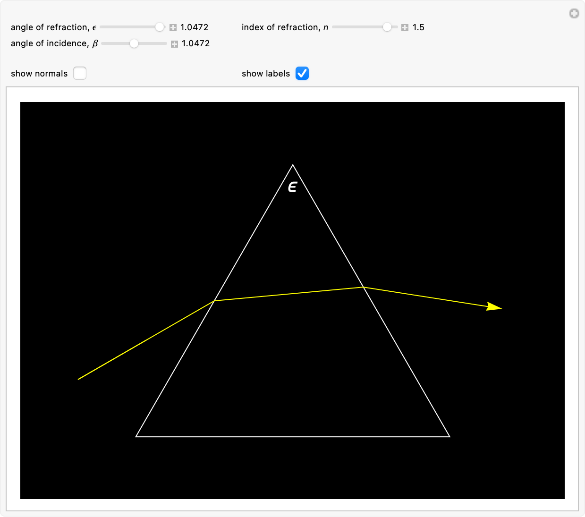Screen dimensions: 585x517
Task: Enable the show normals checkbox
Action: (x=80, y=73)
